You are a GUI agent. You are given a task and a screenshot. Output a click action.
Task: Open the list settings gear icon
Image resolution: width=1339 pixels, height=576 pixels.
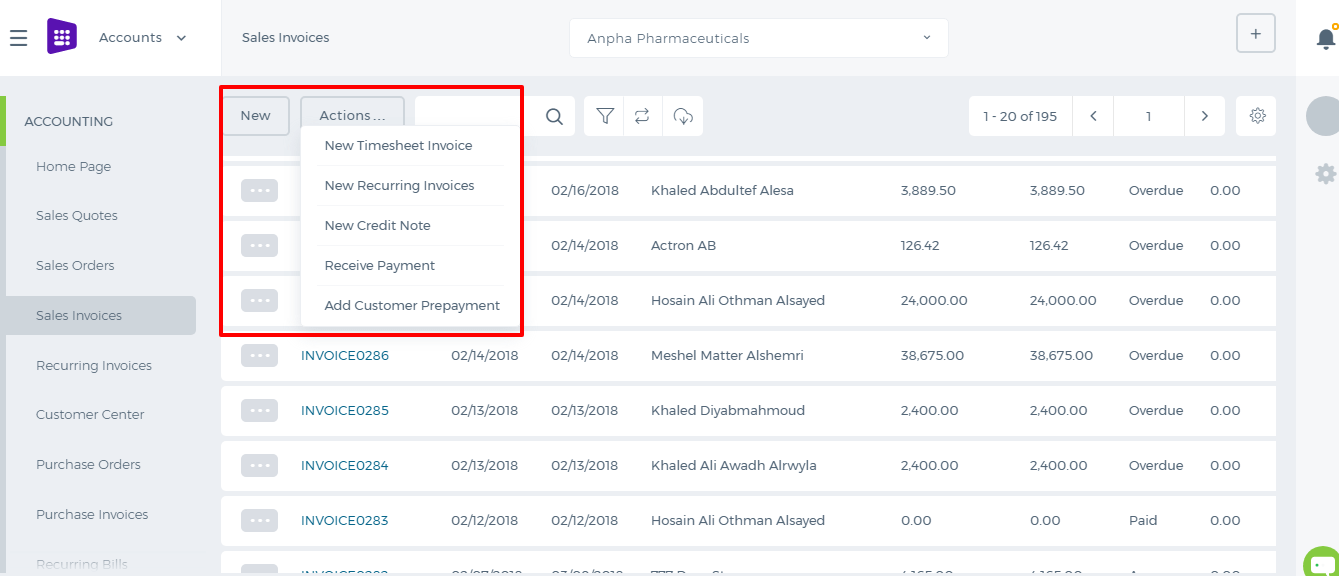click(1257, 116)
